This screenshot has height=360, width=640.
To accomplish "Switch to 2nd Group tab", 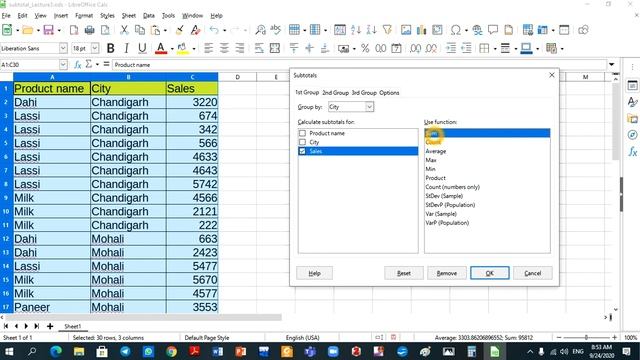I will [x=335, y=93].
